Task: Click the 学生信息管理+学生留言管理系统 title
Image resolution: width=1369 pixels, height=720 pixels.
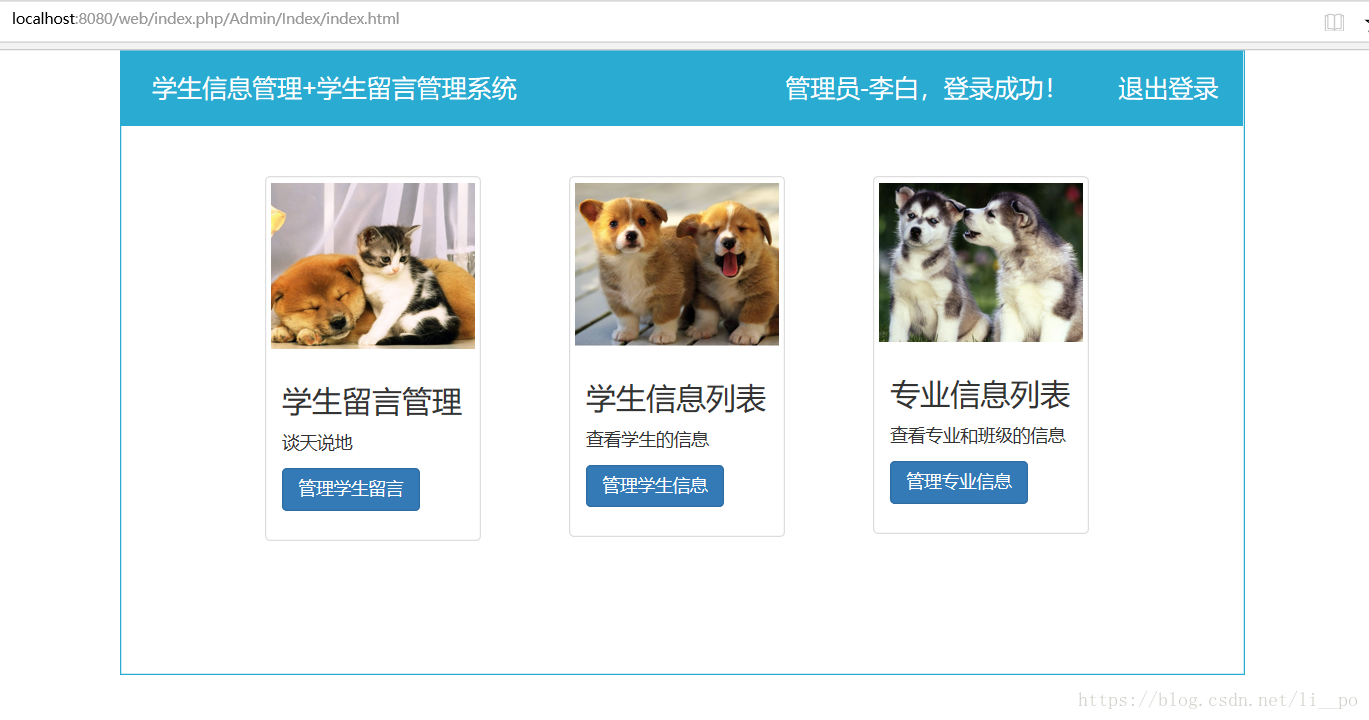Action: click(x=334, y=89)
